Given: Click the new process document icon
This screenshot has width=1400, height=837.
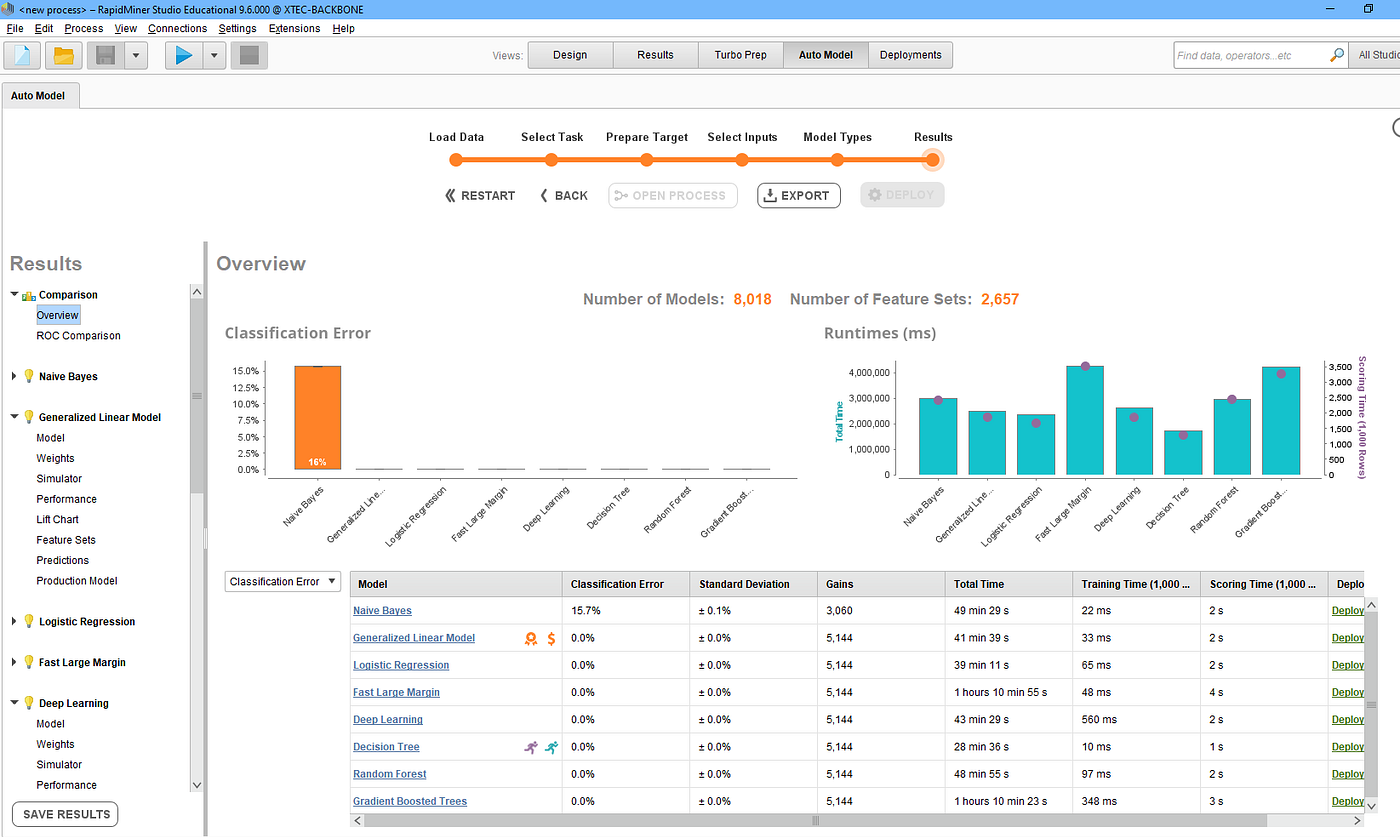Looking at the screenshot, I should [23, 55].
